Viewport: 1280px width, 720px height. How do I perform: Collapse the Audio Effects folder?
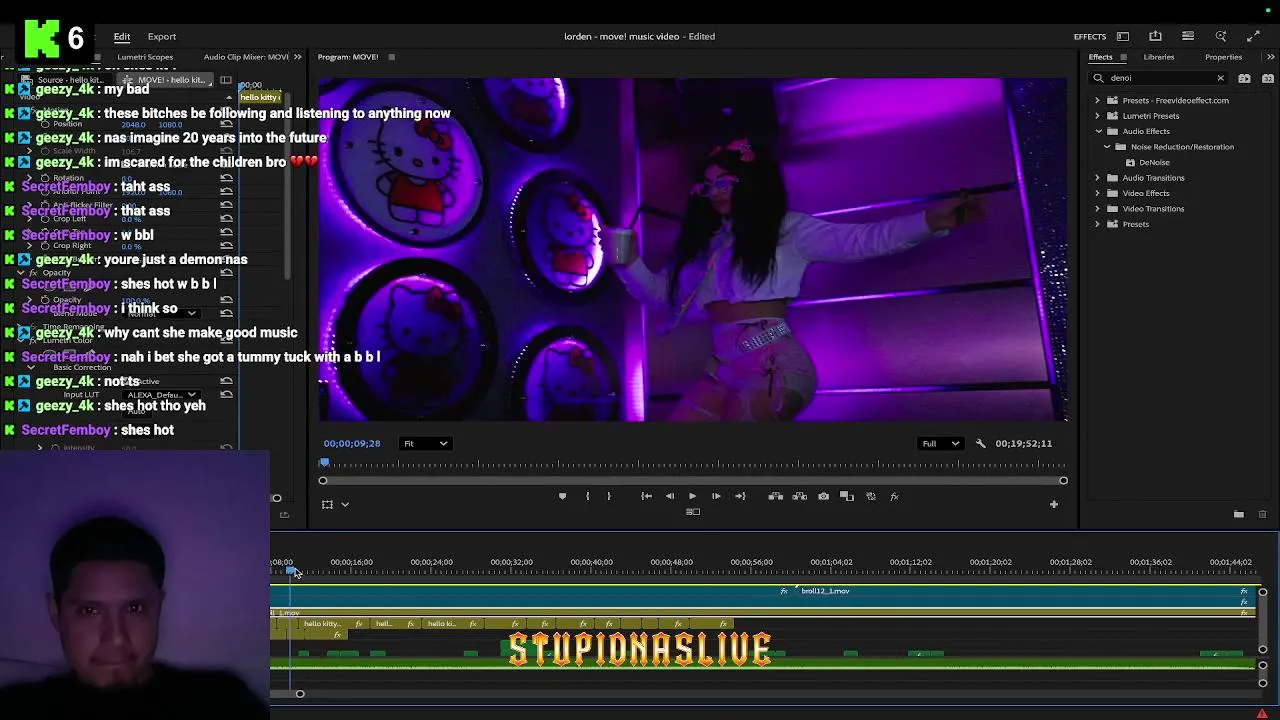[1098, 131]
